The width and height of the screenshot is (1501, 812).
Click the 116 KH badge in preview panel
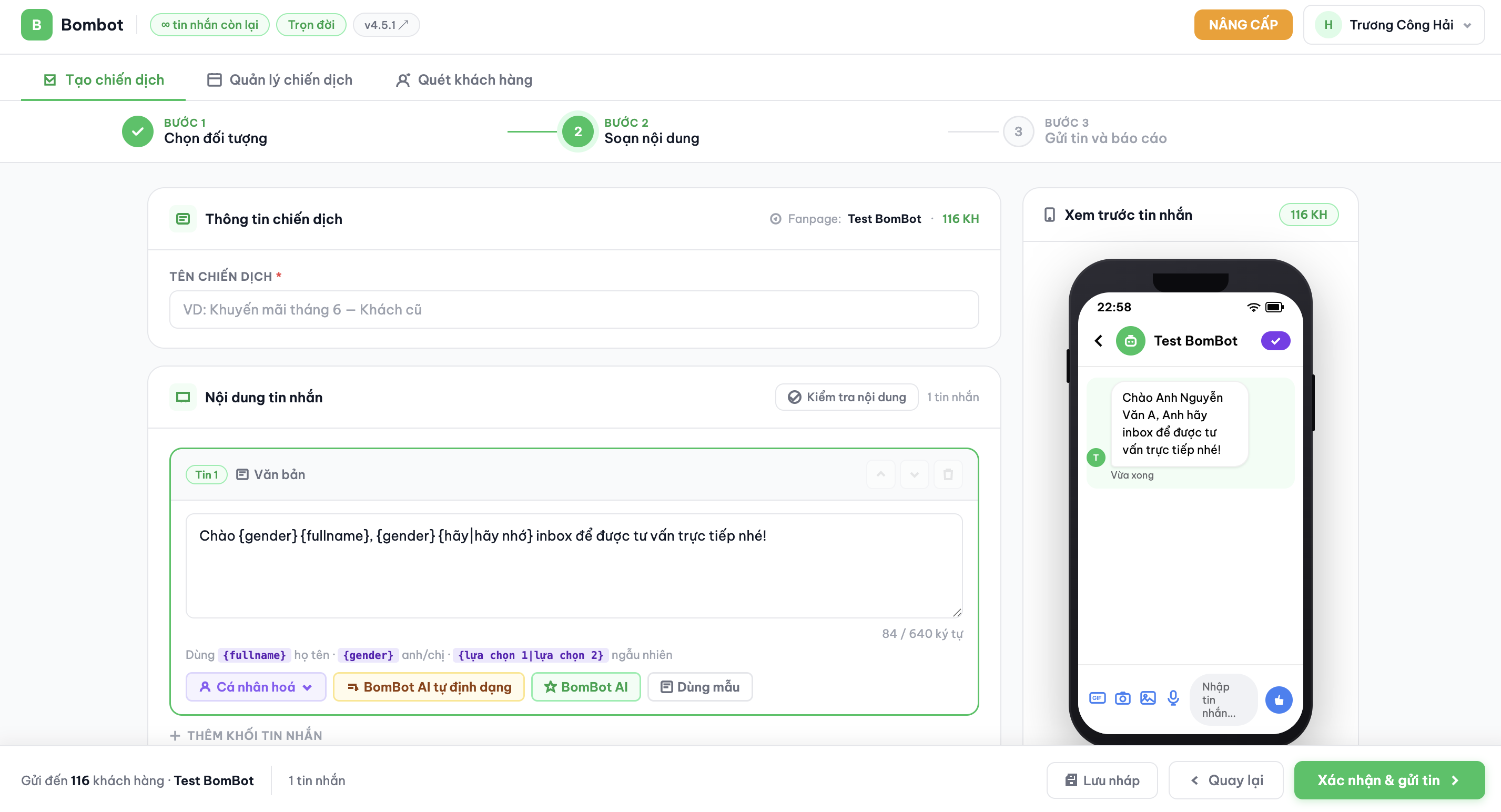[x=1308, y=215]
